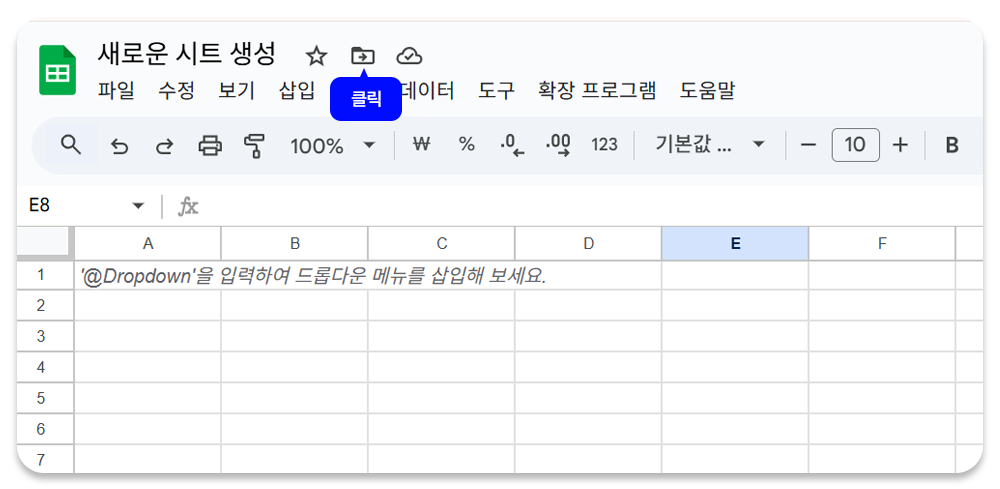Select column F header
The height and width of the screenshot is (489, 1000).
(x=882, y=244)
